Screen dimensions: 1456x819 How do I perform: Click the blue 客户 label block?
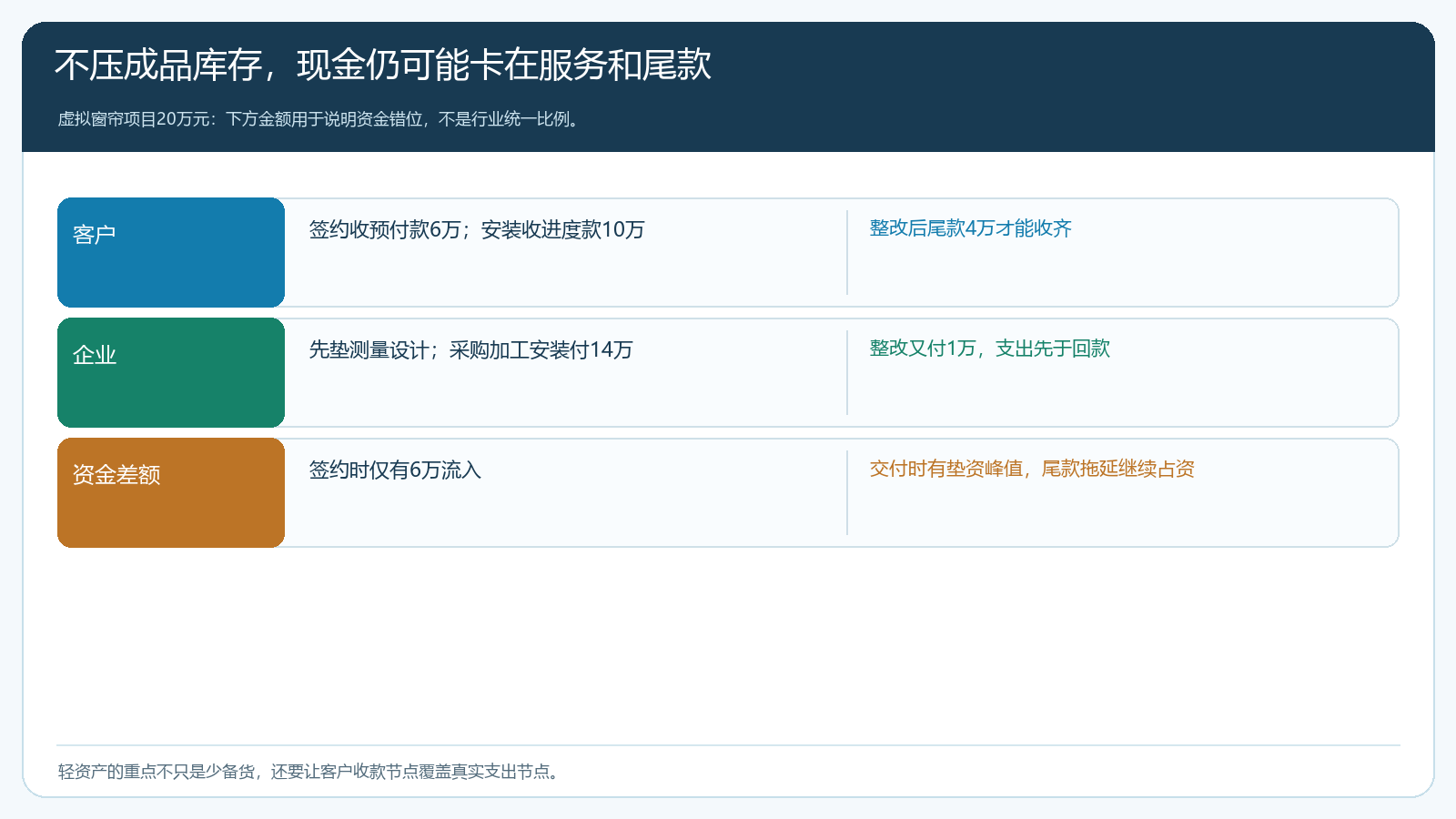coord(171,252)
